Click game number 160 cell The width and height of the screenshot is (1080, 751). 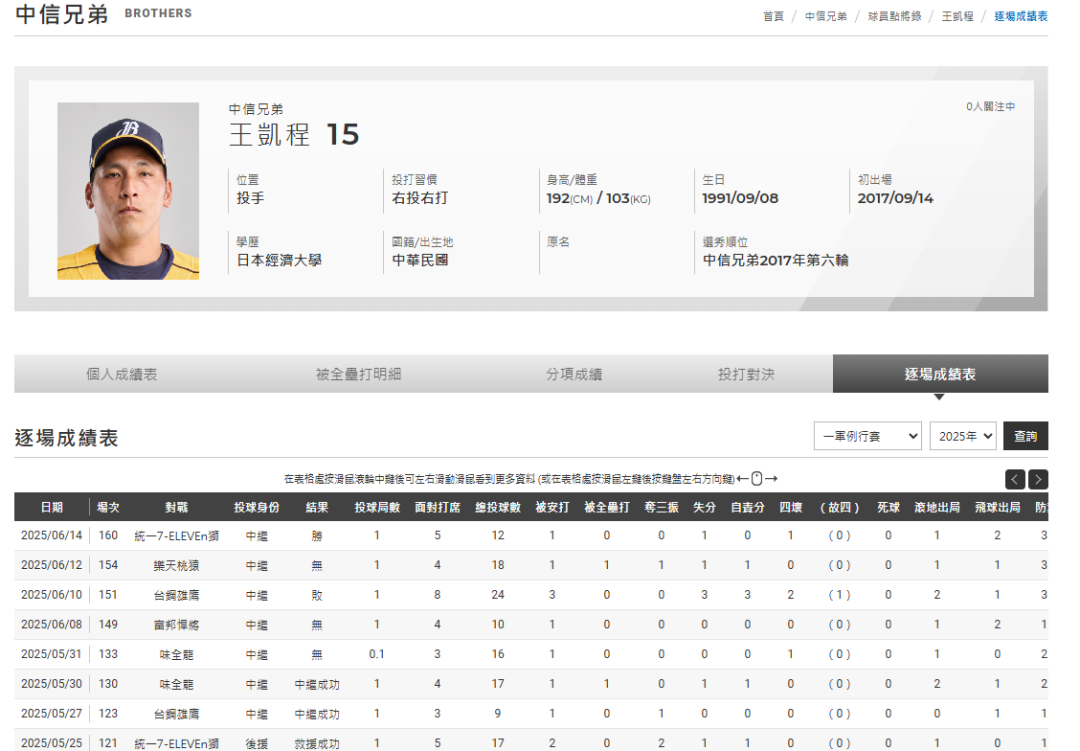coord(108,535)
